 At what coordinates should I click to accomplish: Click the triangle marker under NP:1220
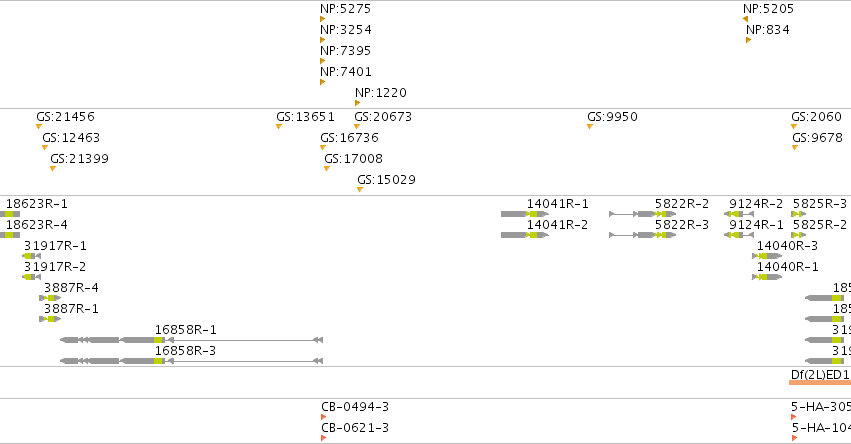tap(357, 103)
